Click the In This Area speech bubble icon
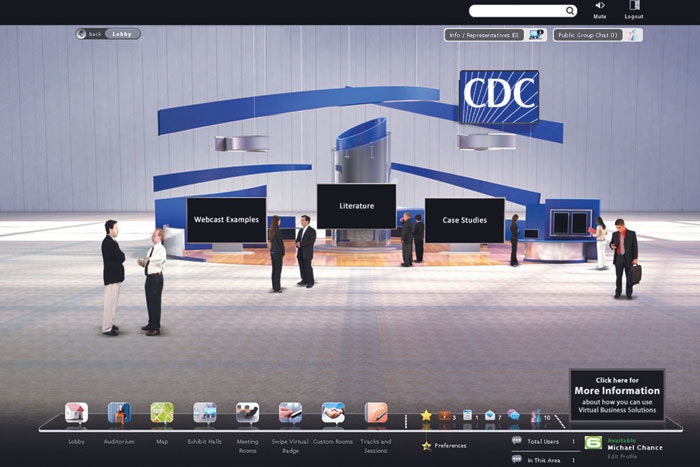This screenshot has width=700, height=467. 517,459
